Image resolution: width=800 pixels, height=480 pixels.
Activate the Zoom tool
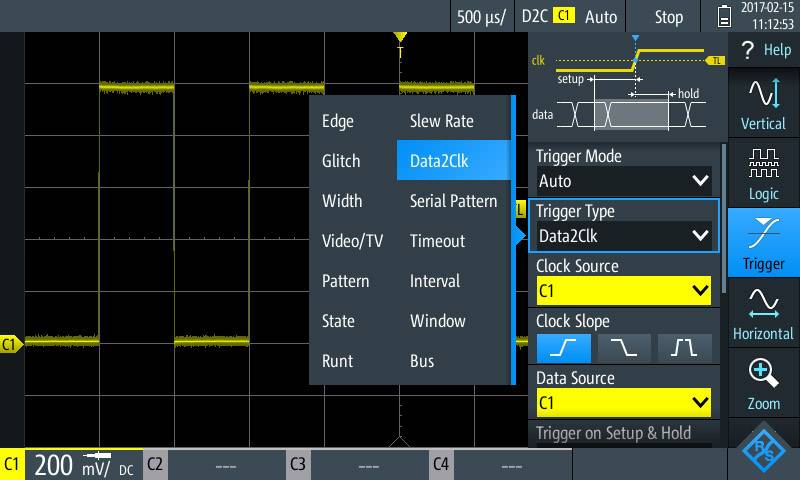[763, 384]
